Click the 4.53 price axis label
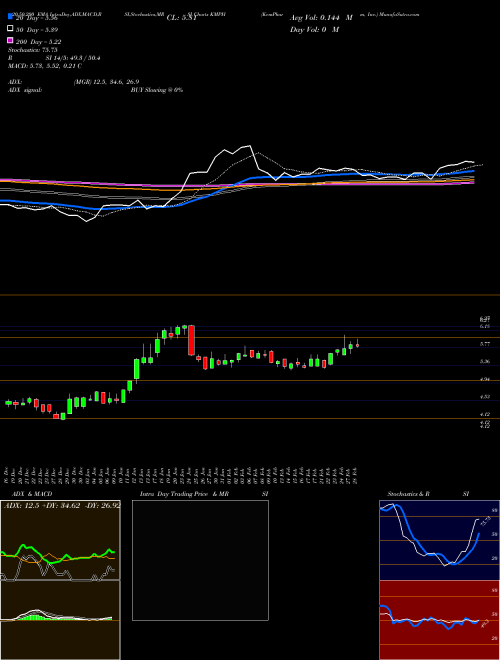Viewport: 500px width, 660px height. click(484, 397)
